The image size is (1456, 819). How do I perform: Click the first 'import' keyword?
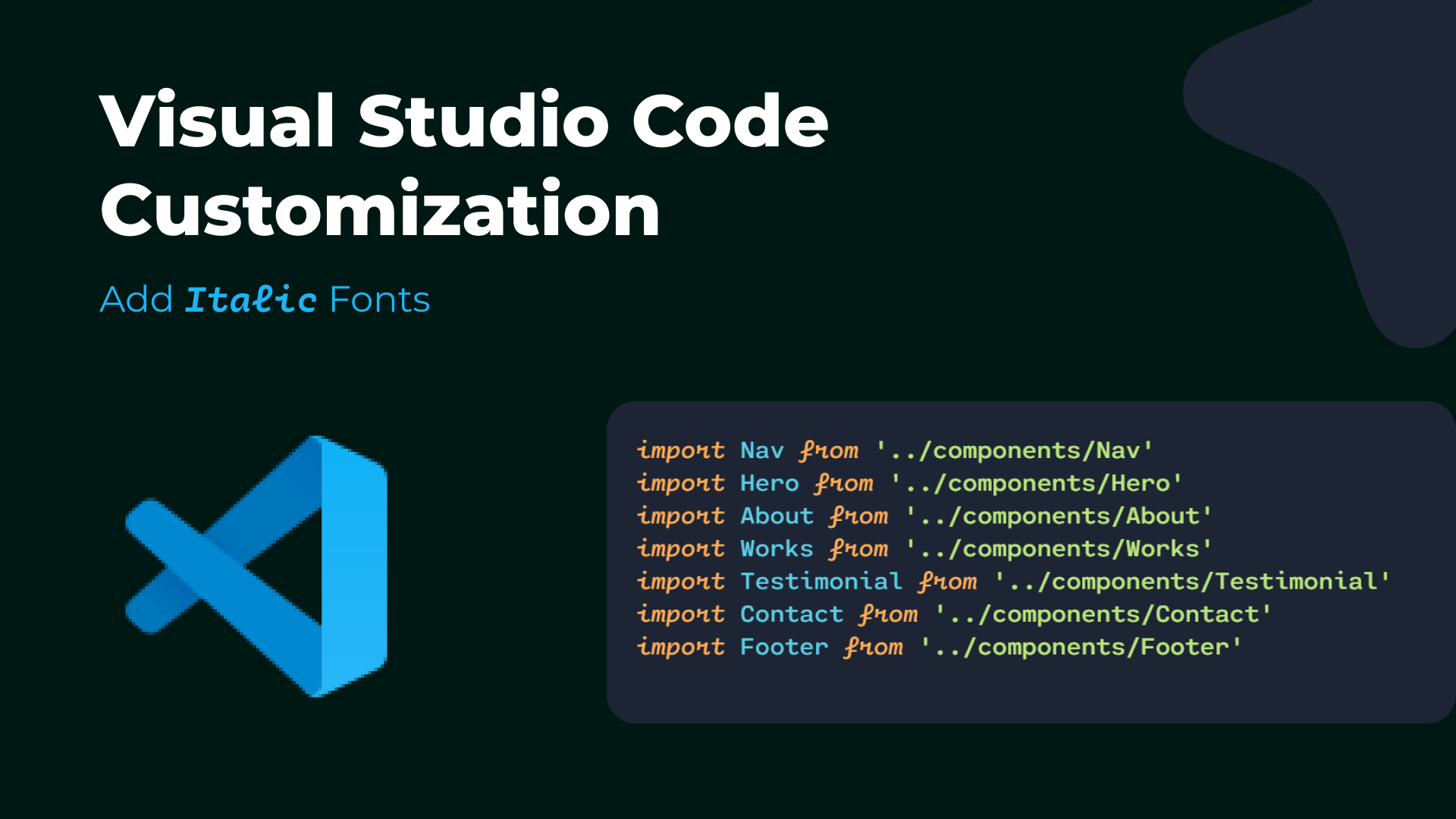pos(680,450)
